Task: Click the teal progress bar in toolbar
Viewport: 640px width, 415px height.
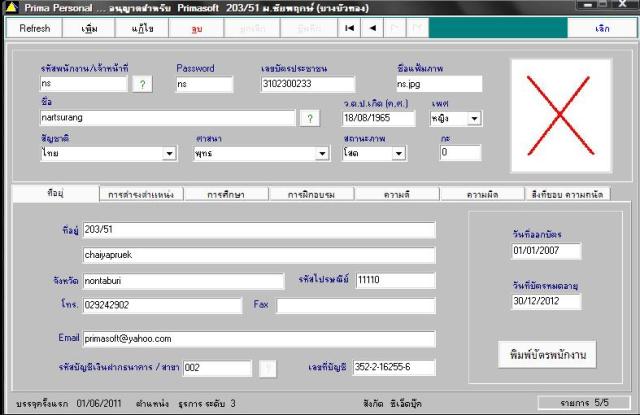Action: pos(498,28)
